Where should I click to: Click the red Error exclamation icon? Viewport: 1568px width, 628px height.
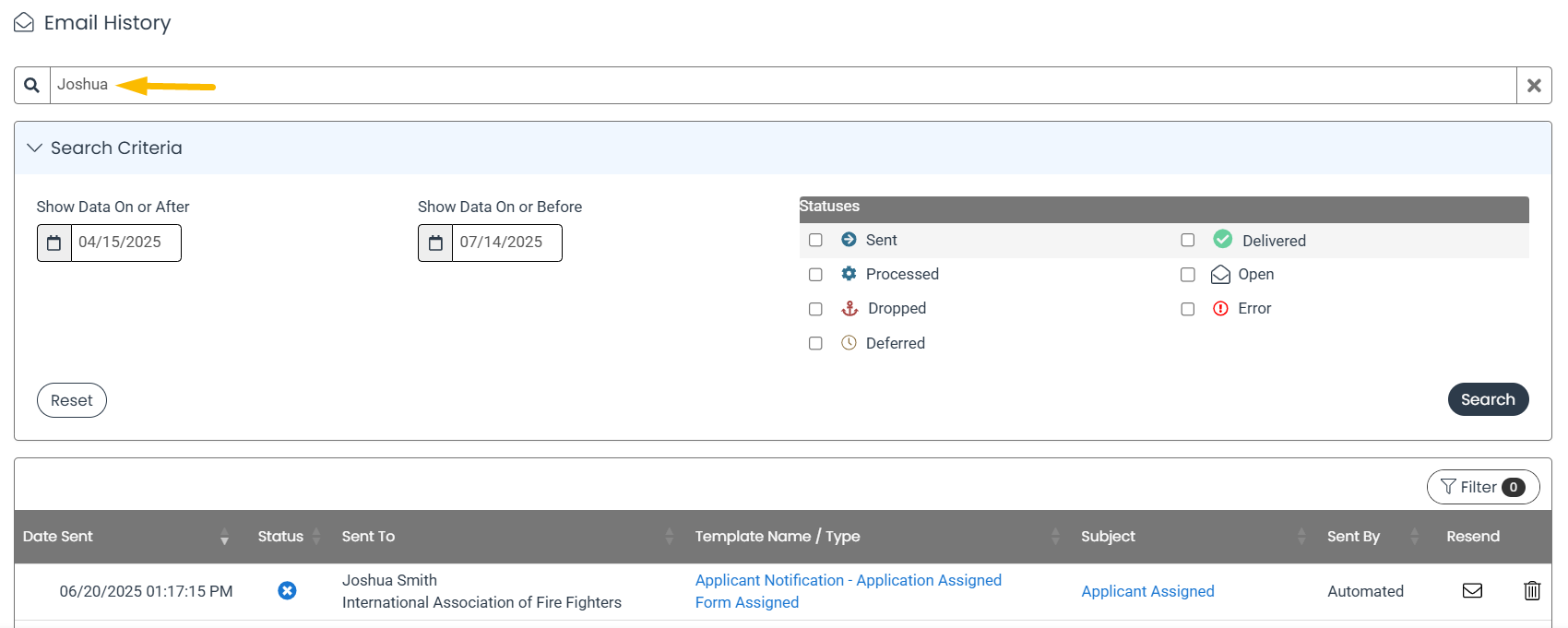(1220, 309)
